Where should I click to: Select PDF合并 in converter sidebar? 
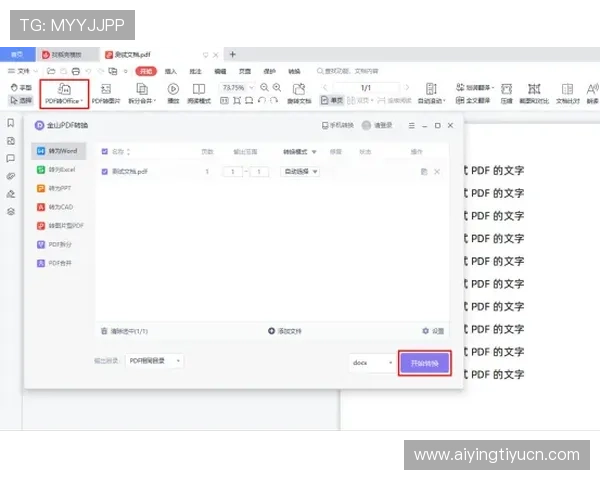coord(59,263)
